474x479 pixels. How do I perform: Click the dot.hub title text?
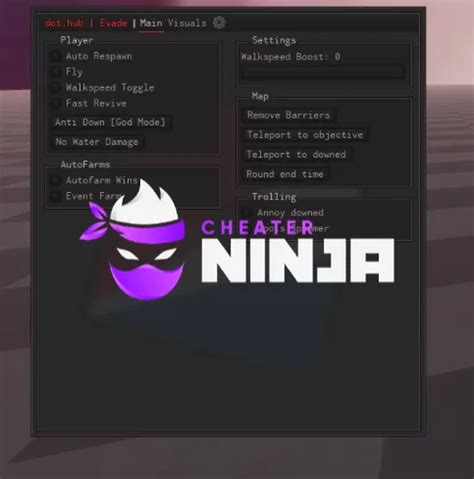click(64, 23)
